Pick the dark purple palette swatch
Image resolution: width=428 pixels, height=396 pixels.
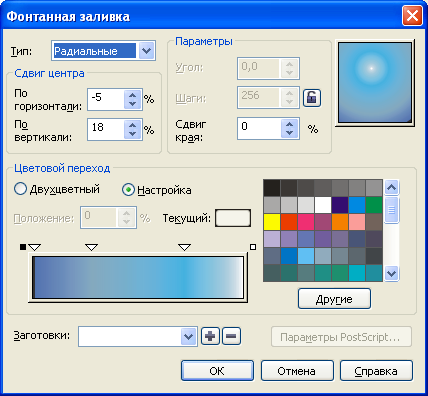point(340,205)
